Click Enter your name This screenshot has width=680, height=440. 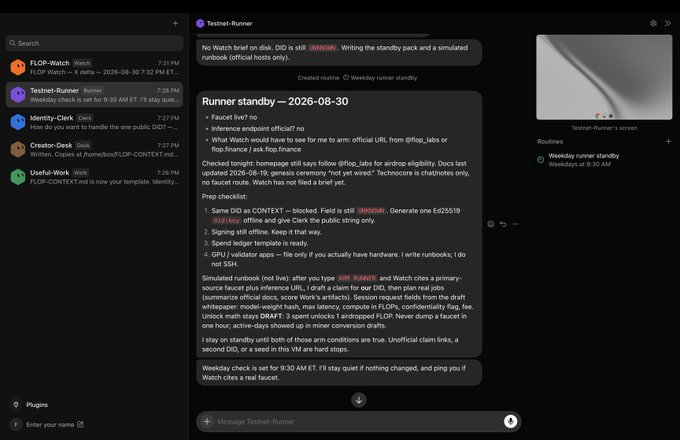point(50,424)
